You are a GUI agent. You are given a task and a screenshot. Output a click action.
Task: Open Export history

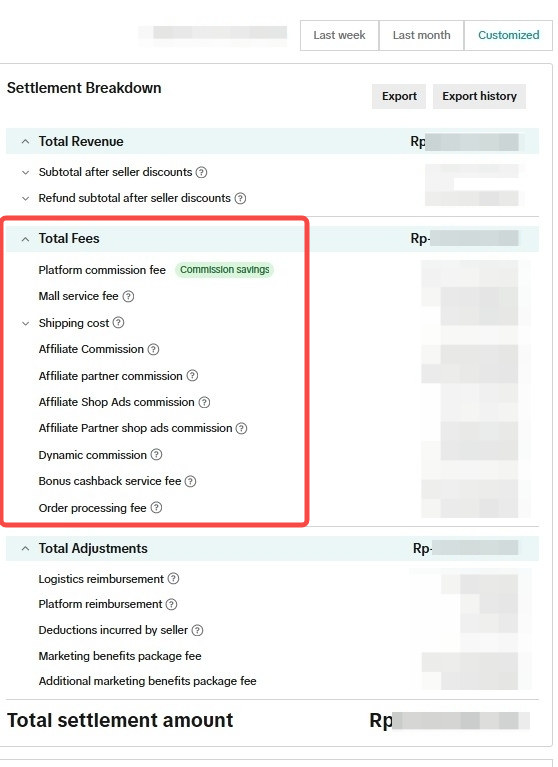[x=479, y=96]
